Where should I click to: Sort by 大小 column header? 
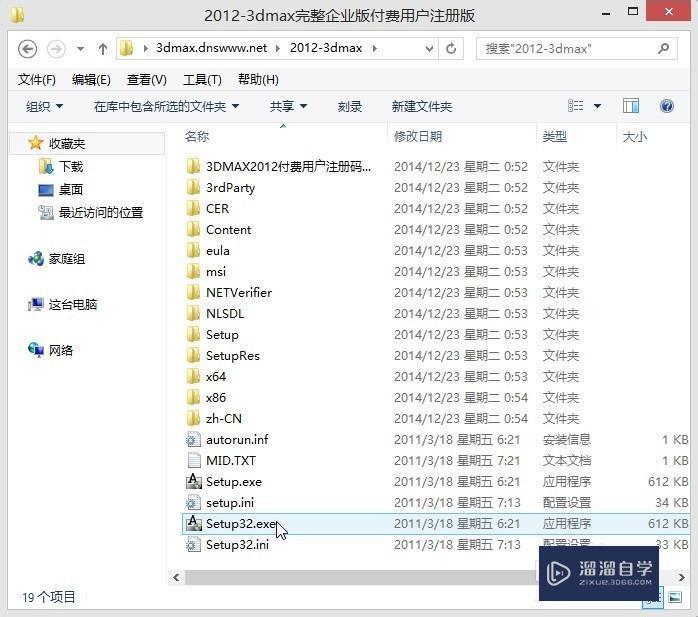click(634, 136)
